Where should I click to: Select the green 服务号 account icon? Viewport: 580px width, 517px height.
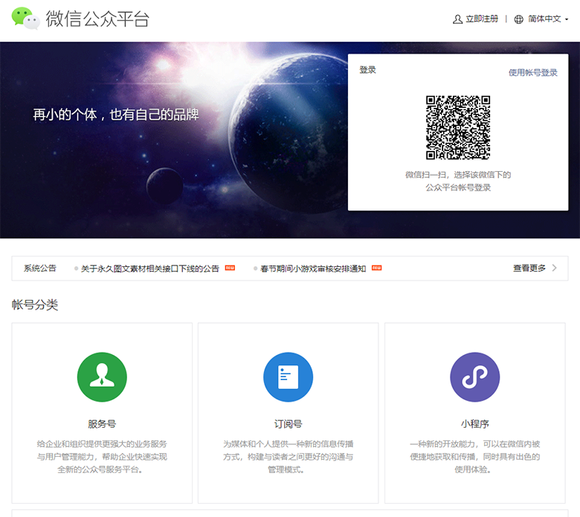(x=102, y=377)
